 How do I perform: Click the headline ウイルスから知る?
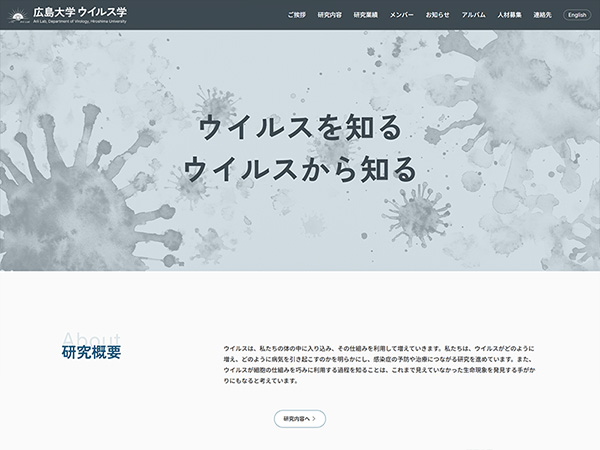pos(300,169)
